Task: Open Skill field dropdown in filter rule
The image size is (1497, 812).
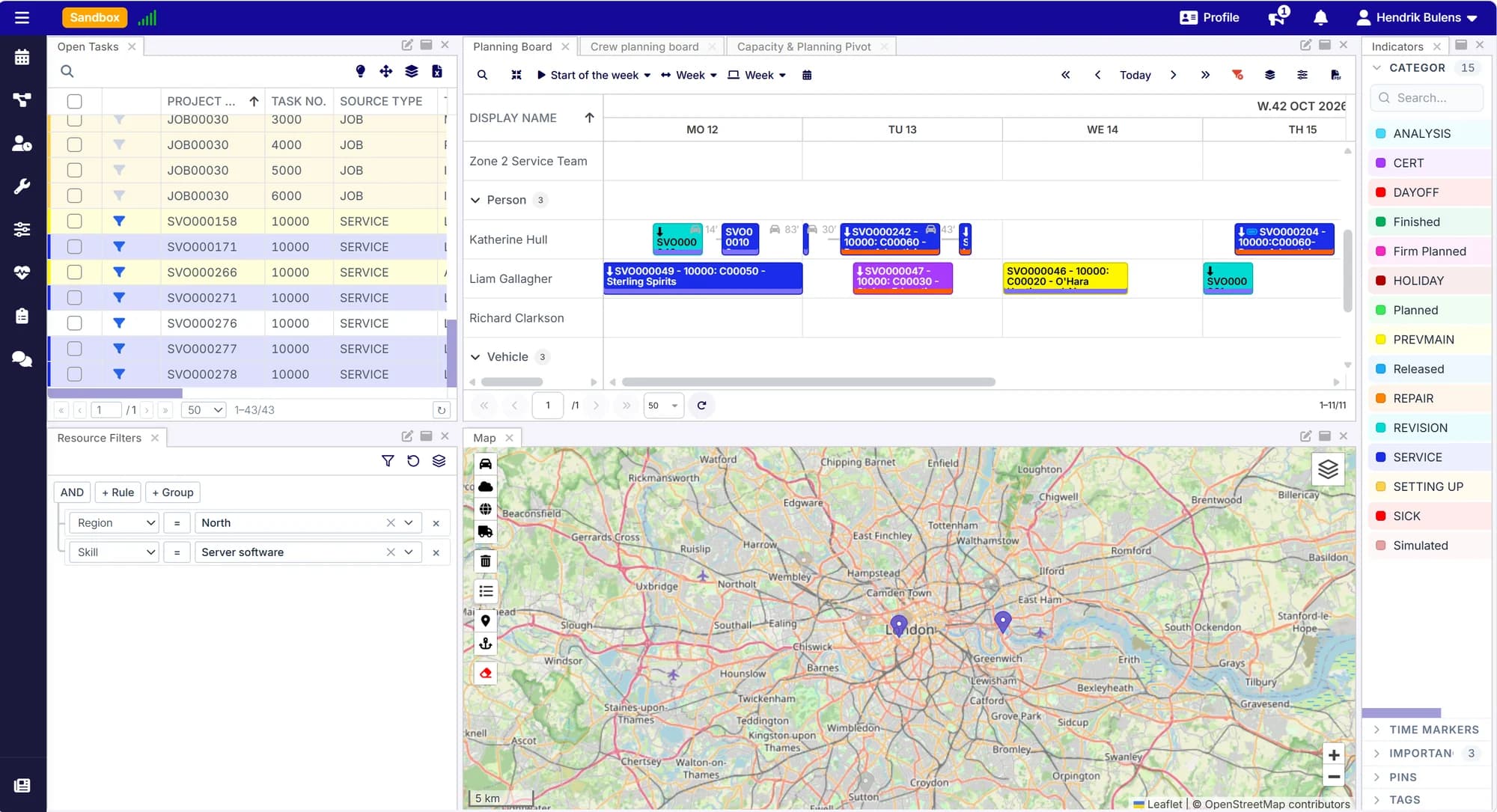Action: (115, 552)
